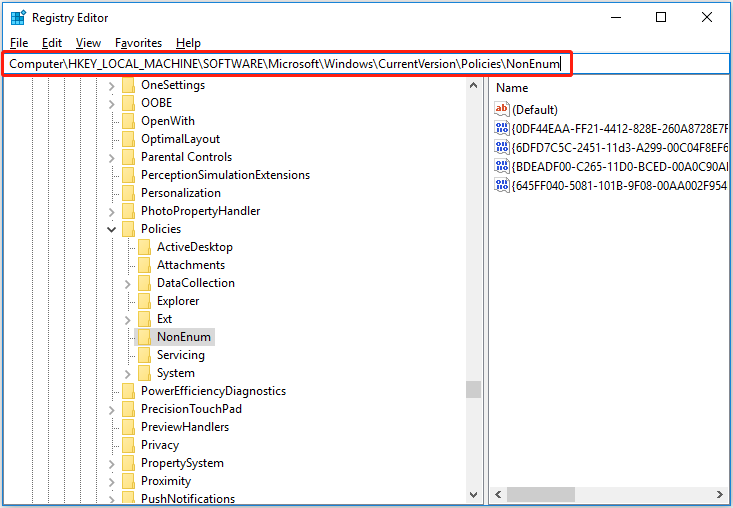Expand the Ext subkey
Screen dimensions: 733x508
128,320
